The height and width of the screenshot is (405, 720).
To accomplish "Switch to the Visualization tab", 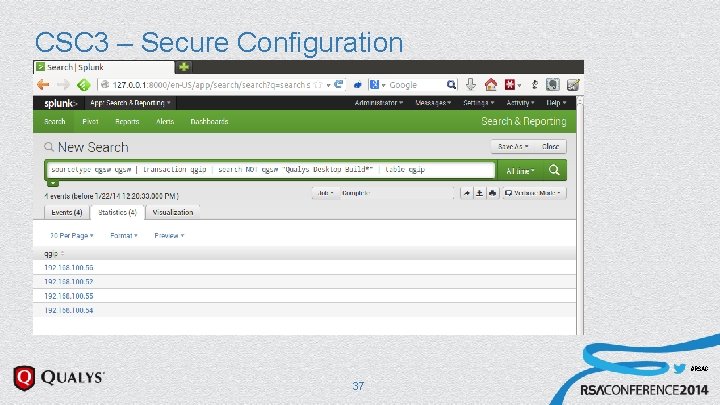I will [x=173, y=213].
